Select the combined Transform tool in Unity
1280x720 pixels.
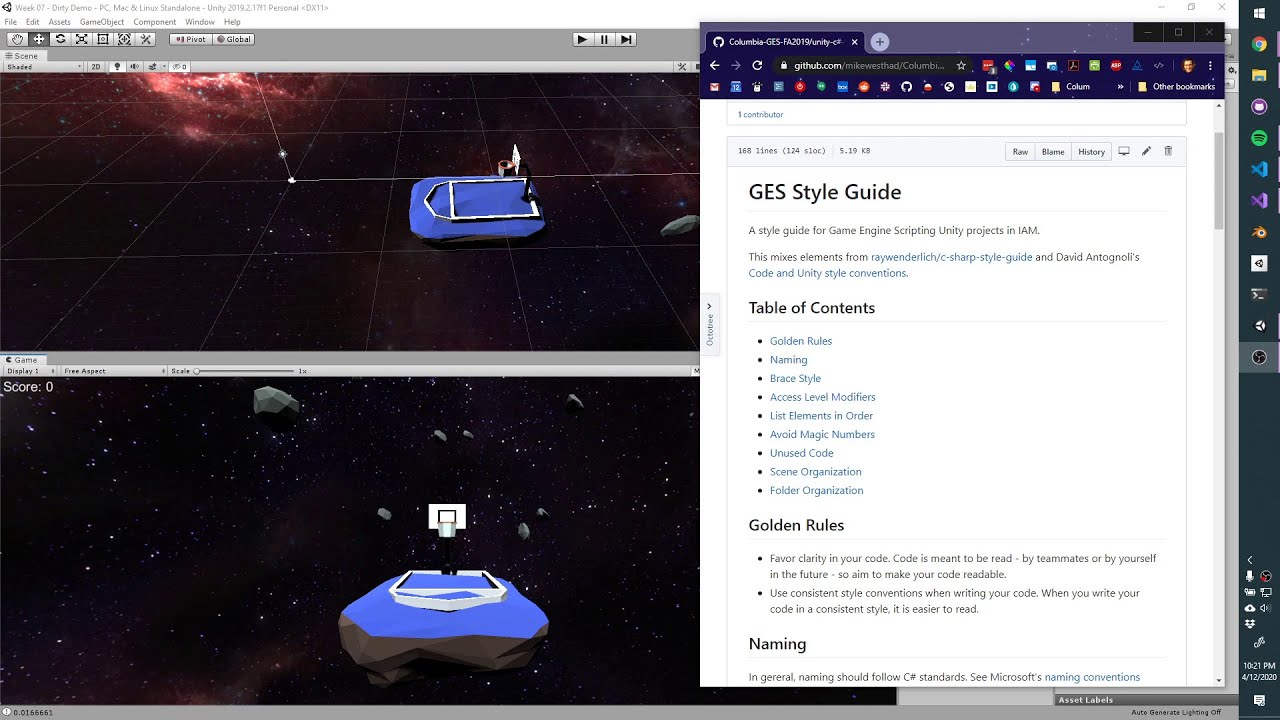124,39
